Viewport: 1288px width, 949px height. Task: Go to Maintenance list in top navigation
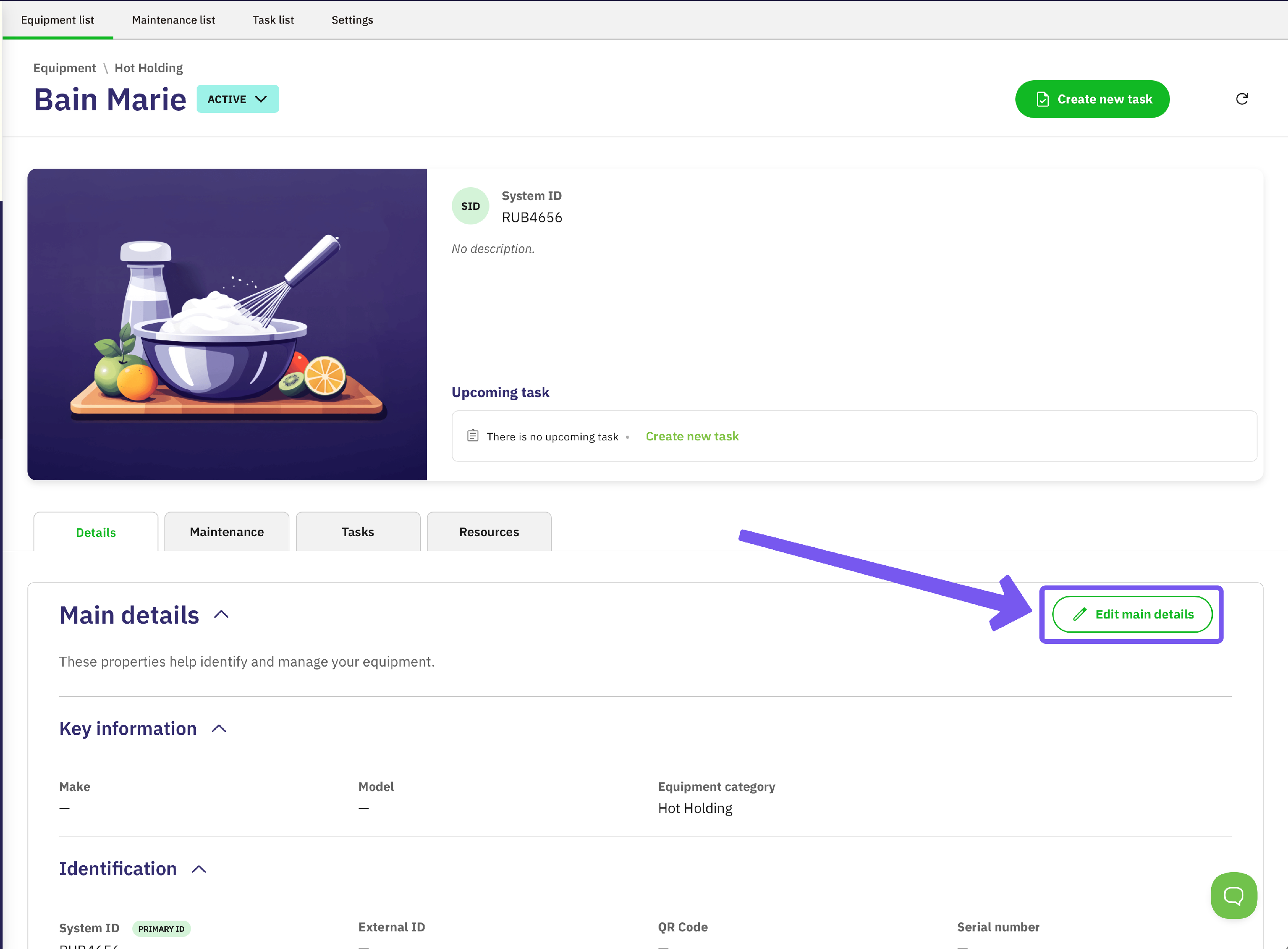[173, 20]
